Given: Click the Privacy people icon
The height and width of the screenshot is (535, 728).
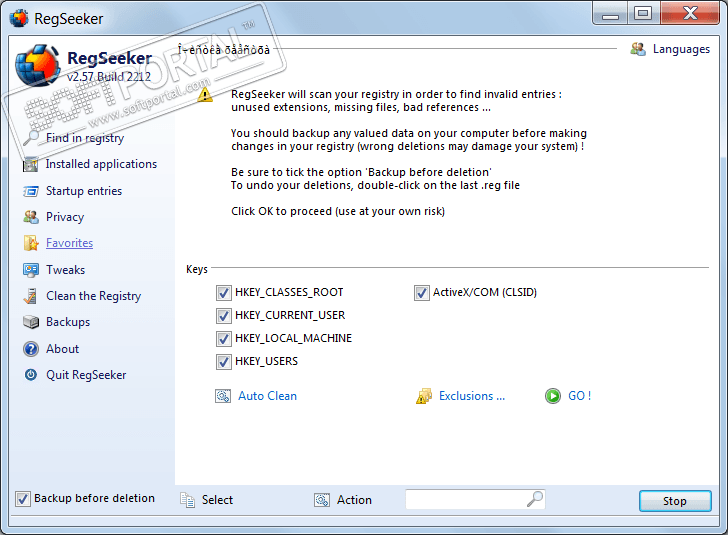Looking at the screenshot, I should click(x=31, y=217).
